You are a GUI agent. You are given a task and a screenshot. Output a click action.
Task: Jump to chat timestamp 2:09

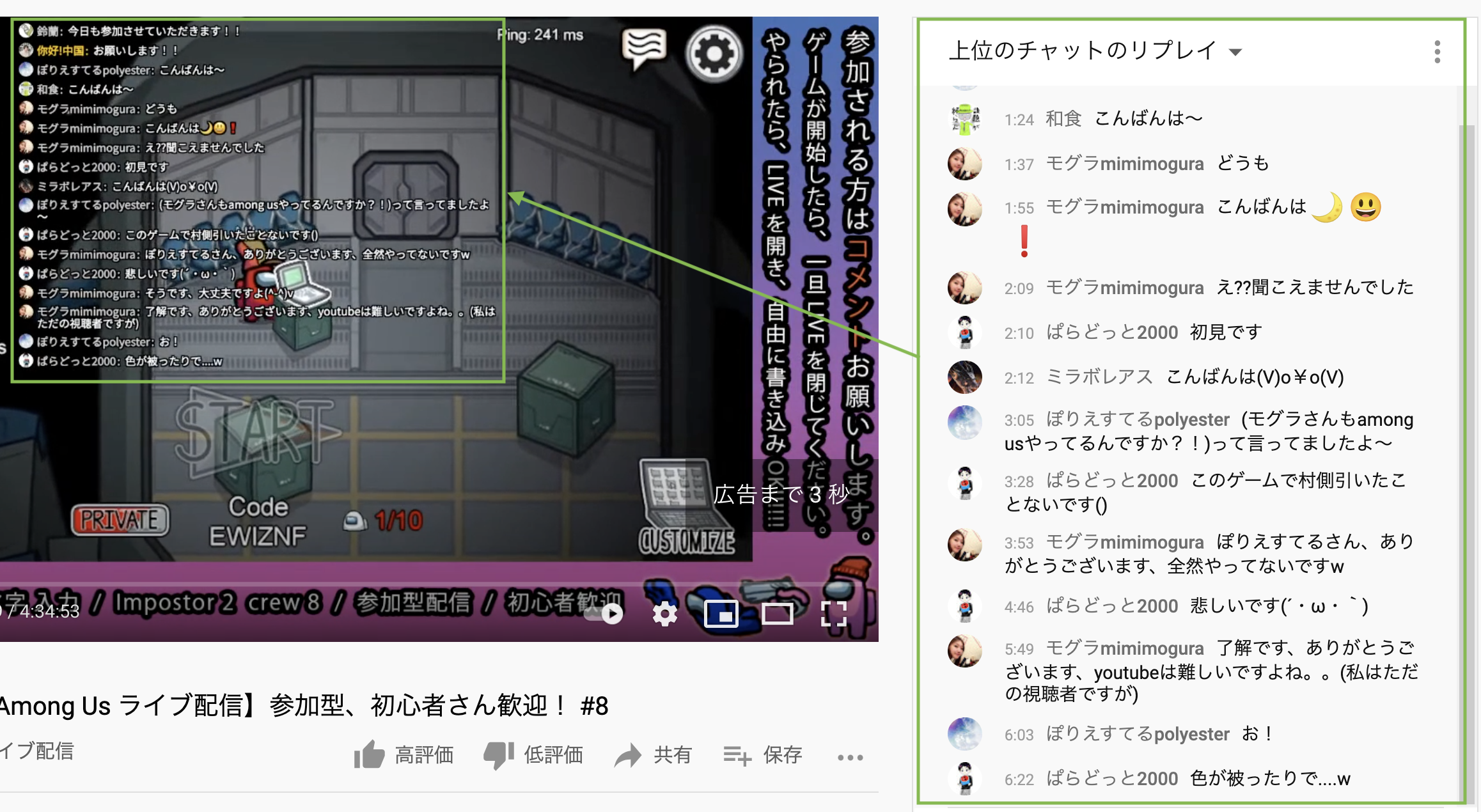tap(1019, 288)
